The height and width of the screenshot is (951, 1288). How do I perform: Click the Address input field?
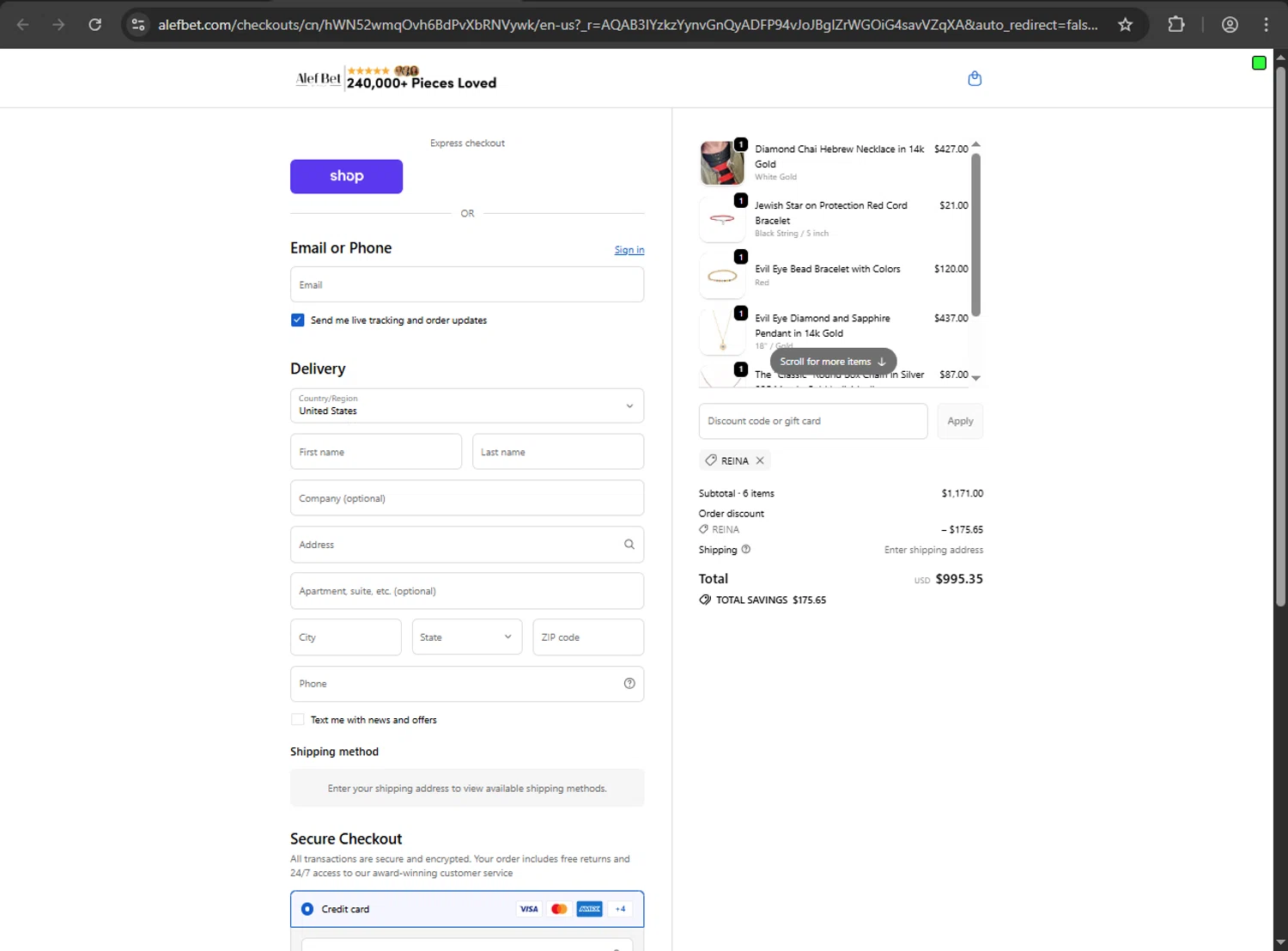467,545
